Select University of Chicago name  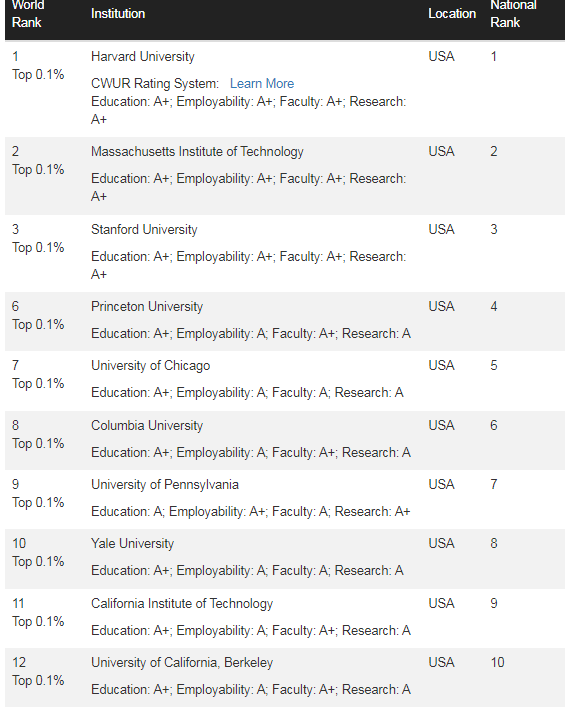151,366
